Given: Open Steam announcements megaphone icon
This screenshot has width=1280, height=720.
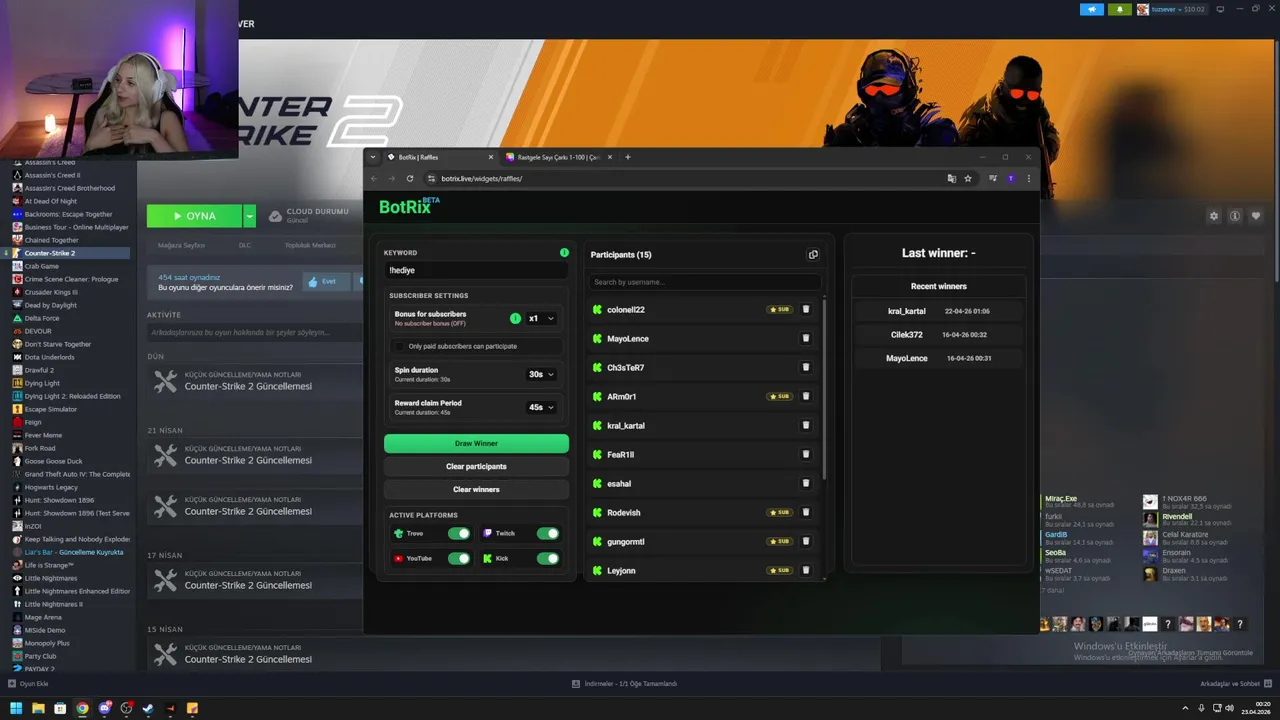Looking at the screenshot, I should pyautogui.click(x=1092, y=9).
